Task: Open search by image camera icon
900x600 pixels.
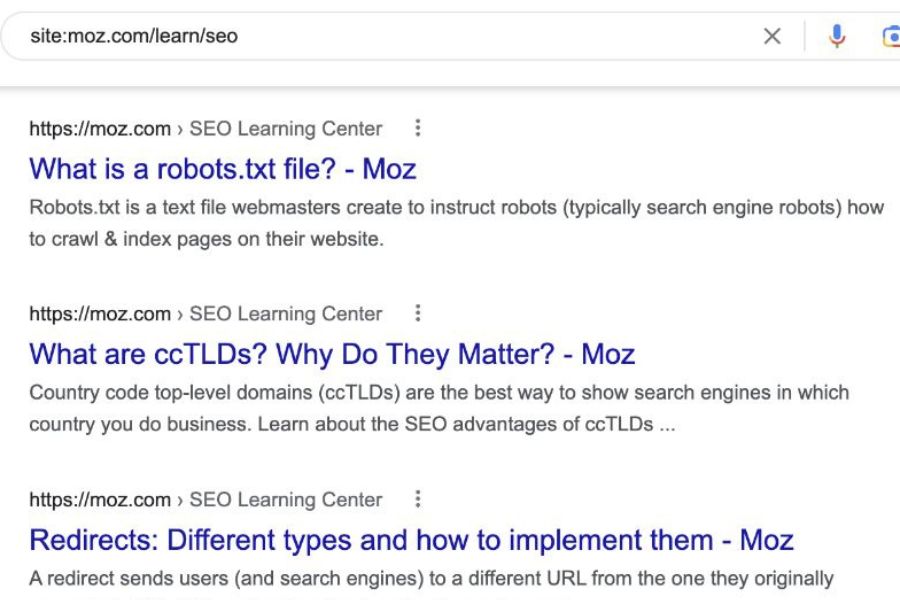Action: pyautogui.click(x=891, y=37)
